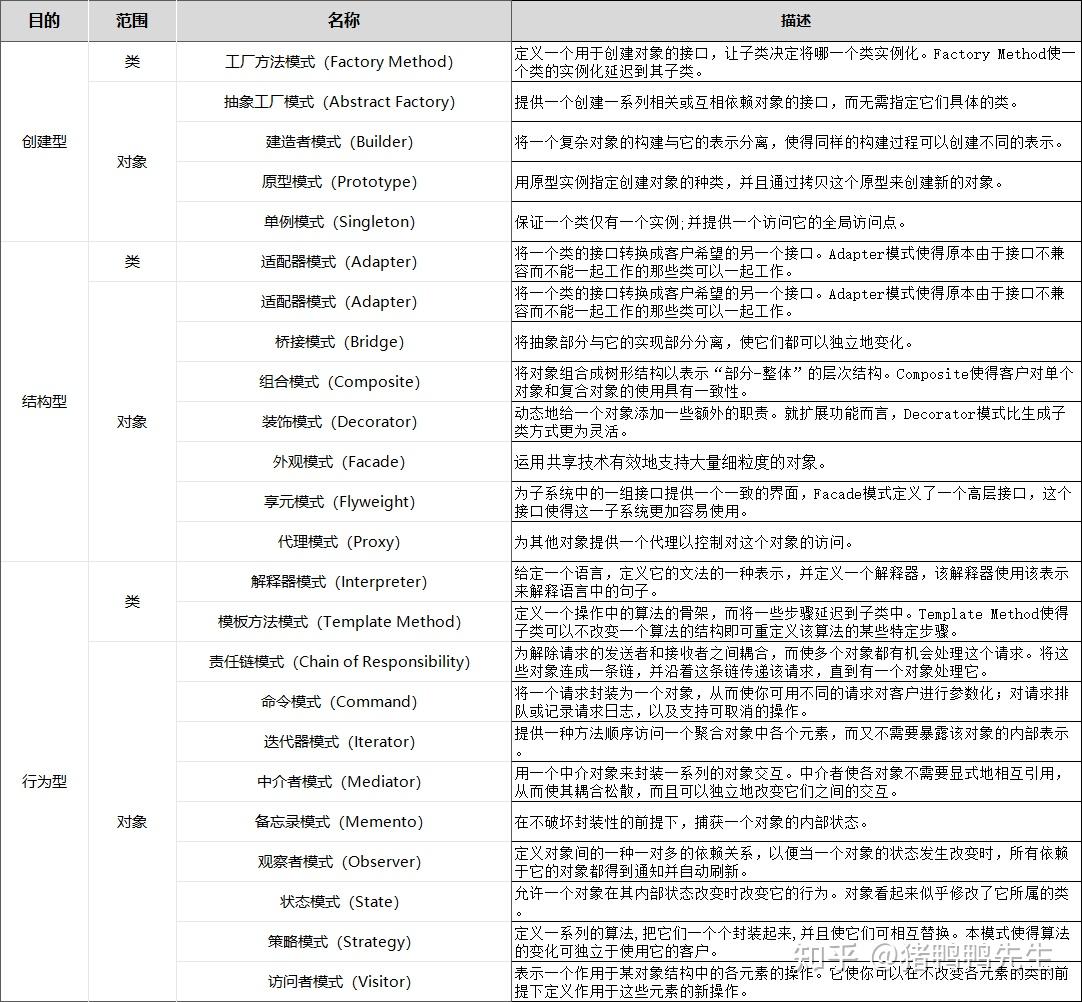Click the 工厂方法模式 (Factory Method) cell
Image resolution: width=1082 pixels, height=1002 pixels.
[342, 61]
